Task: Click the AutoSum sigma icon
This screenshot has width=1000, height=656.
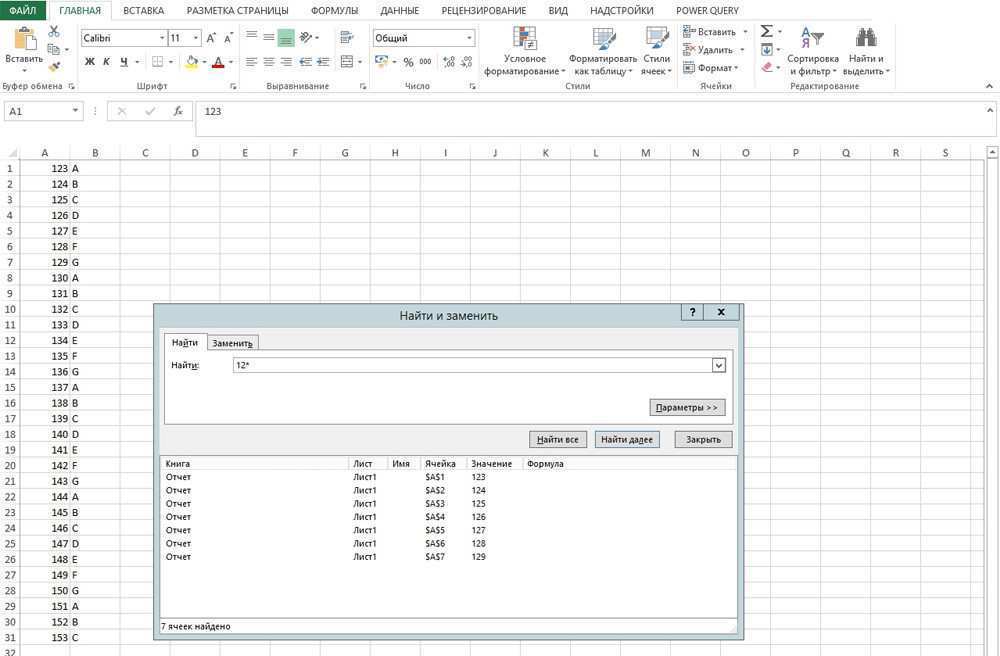Action: (767, 32)
